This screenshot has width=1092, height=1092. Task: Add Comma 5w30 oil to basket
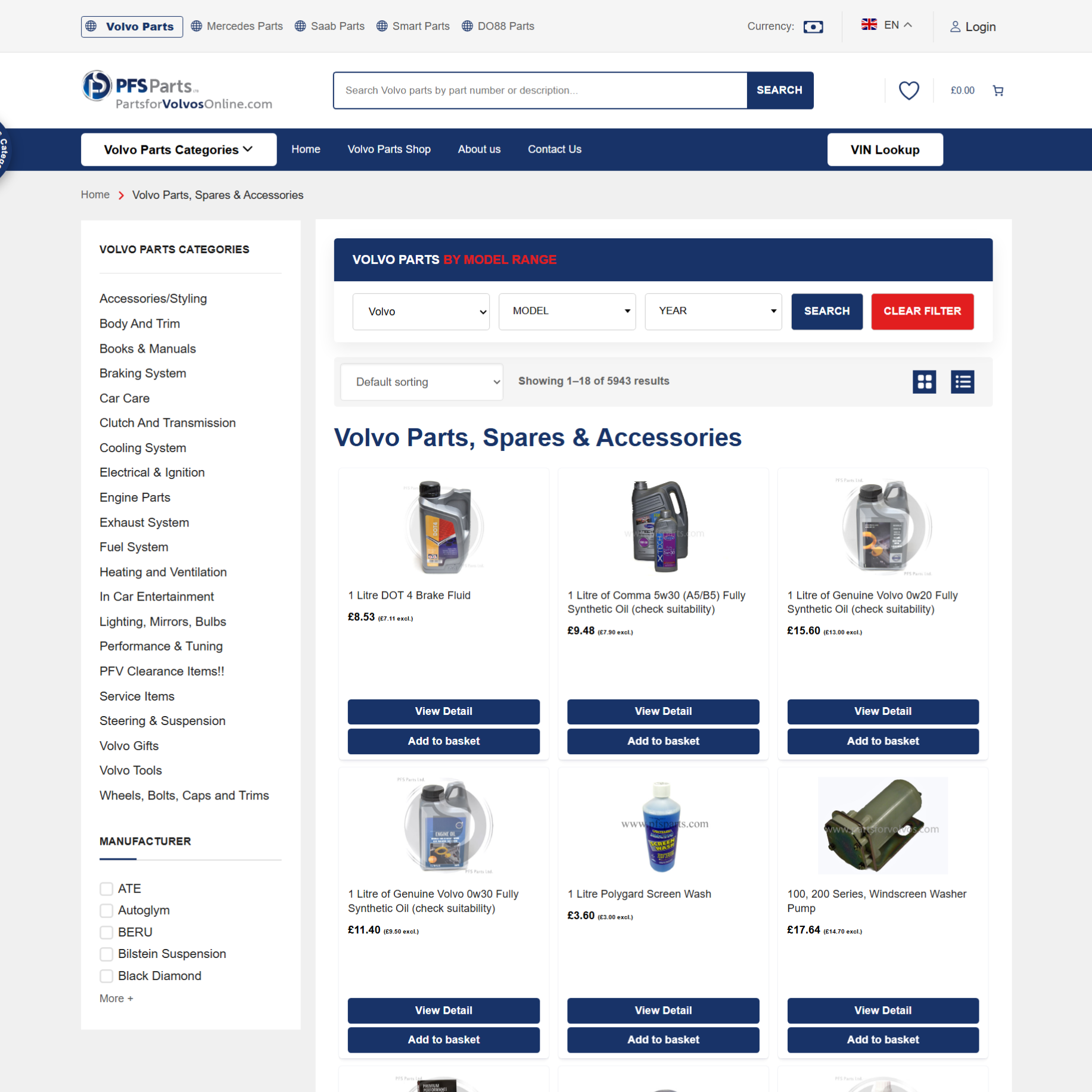click(663, 741)
